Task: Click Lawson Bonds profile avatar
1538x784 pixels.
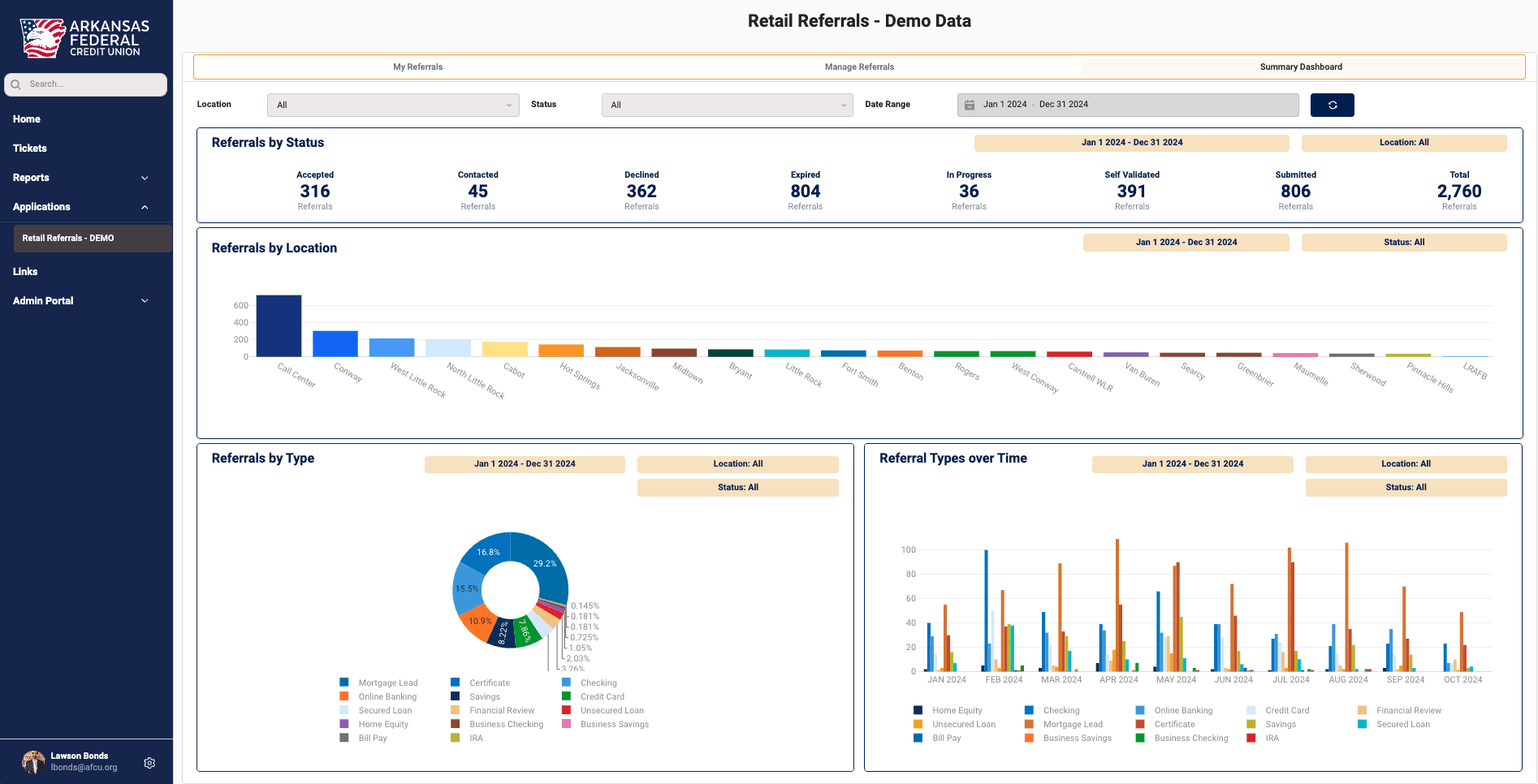Action: [33, 761]
